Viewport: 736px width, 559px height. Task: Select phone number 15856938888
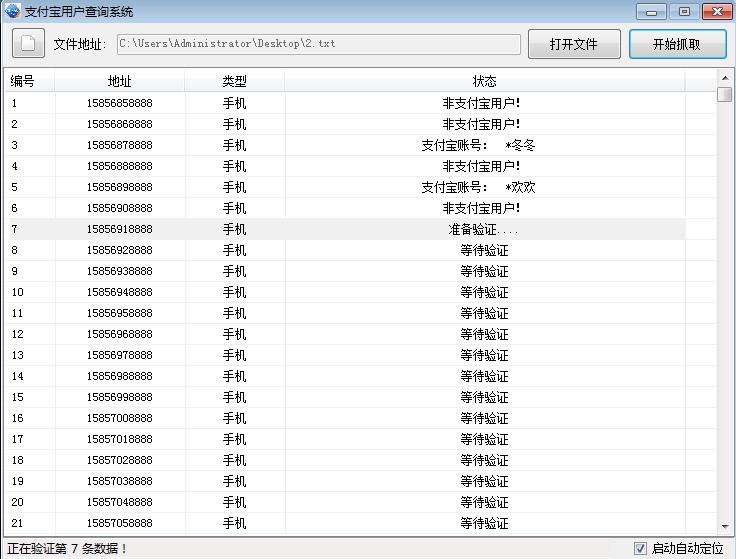point(119,271)
